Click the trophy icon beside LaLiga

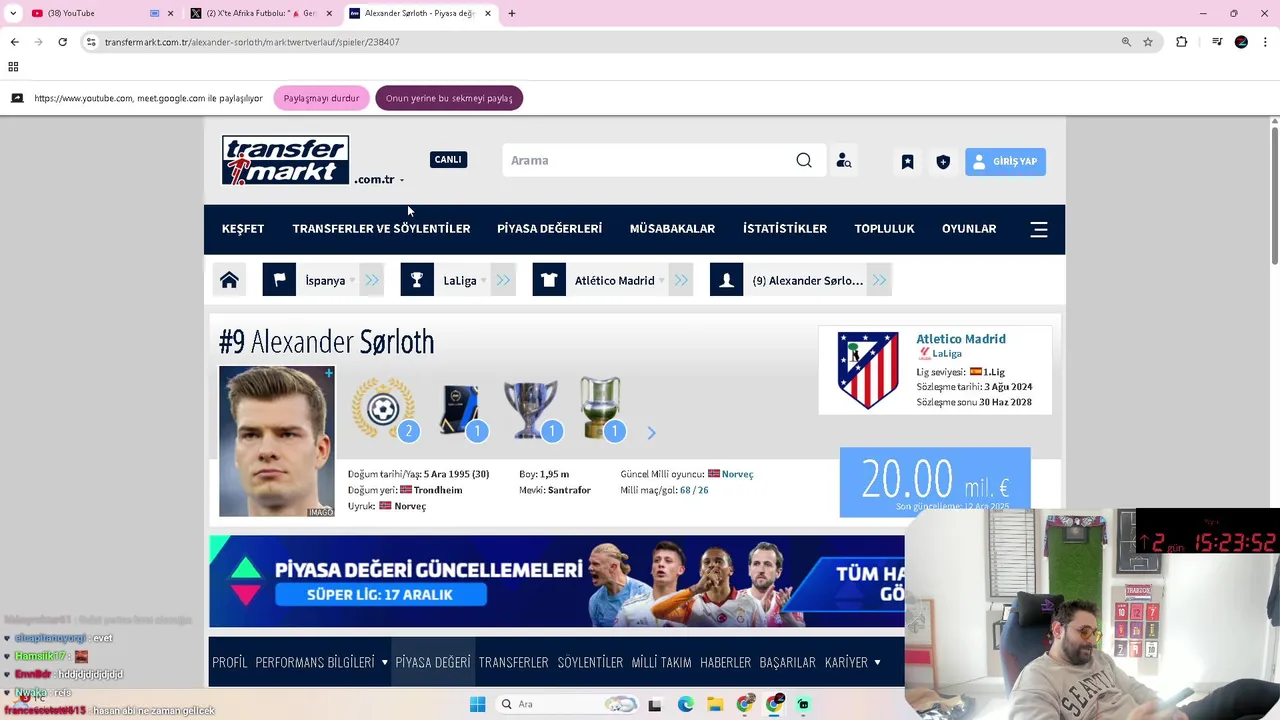[x=417, y=280]
